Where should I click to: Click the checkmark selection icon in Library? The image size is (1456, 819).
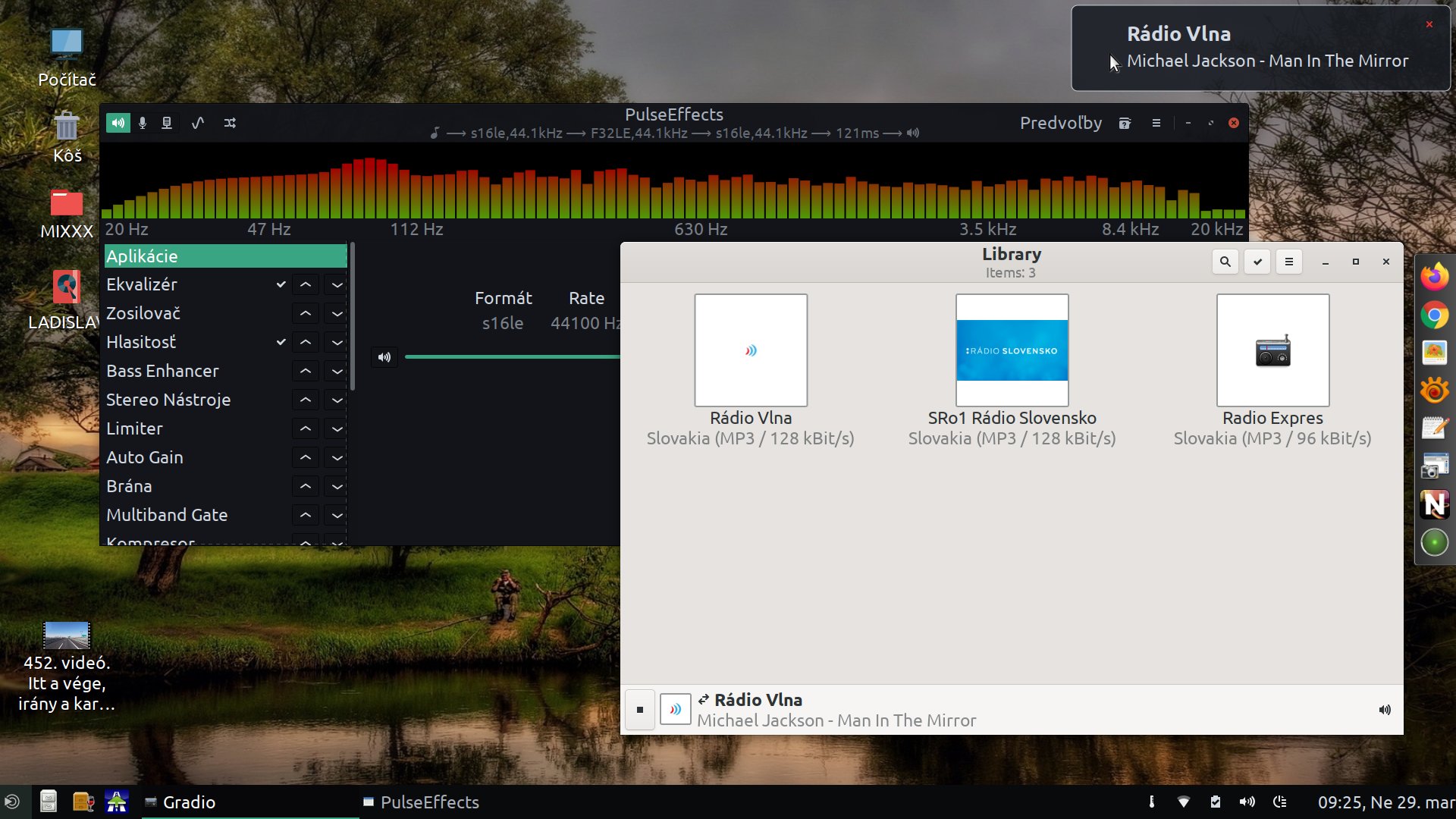pos(1257,262)
